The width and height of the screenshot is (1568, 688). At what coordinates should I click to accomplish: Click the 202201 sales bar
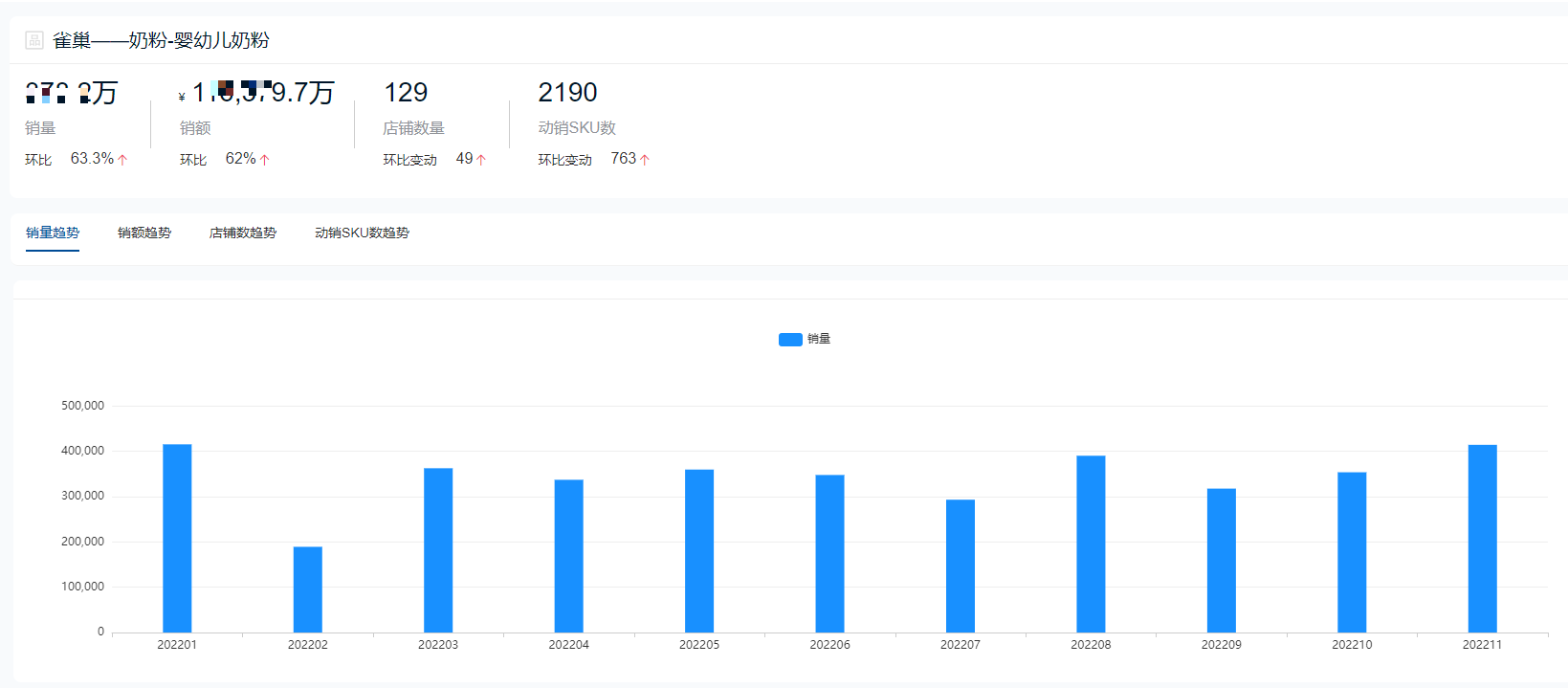point(177,538)
